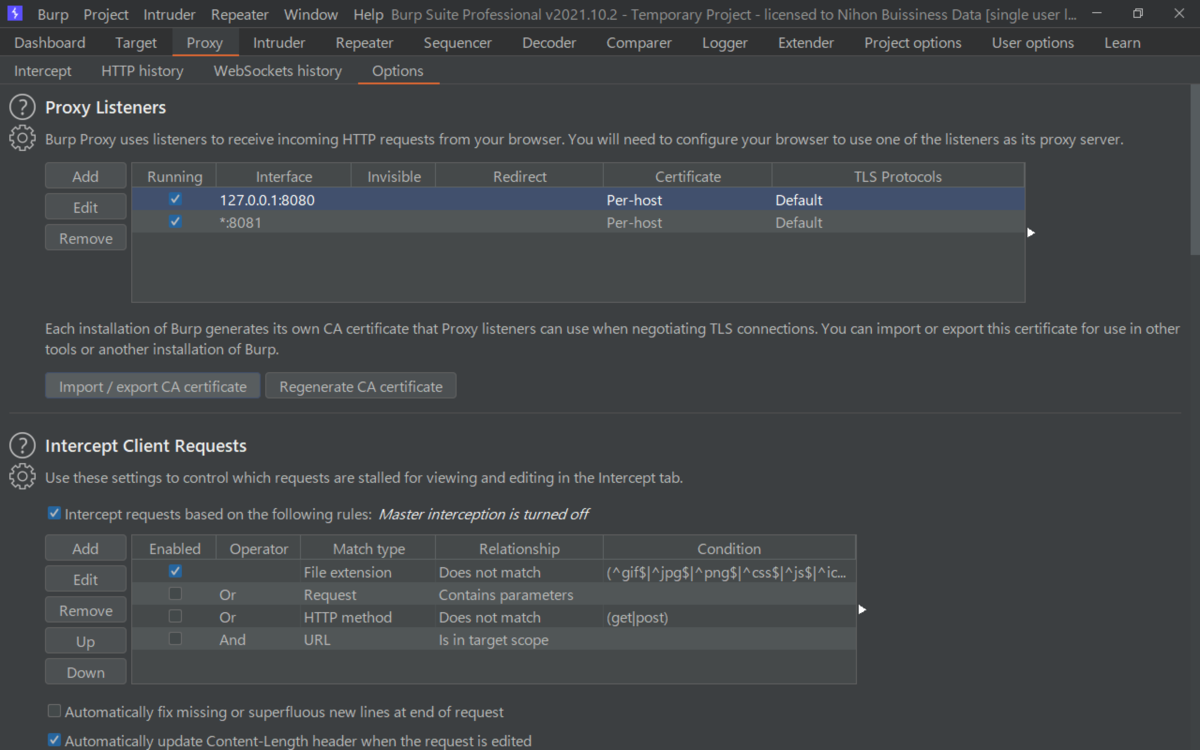This screenshot has width=1200, height=750.
Task: Edit the selected proxy listener
Action: pyautogui.click(x=86, y=207)
